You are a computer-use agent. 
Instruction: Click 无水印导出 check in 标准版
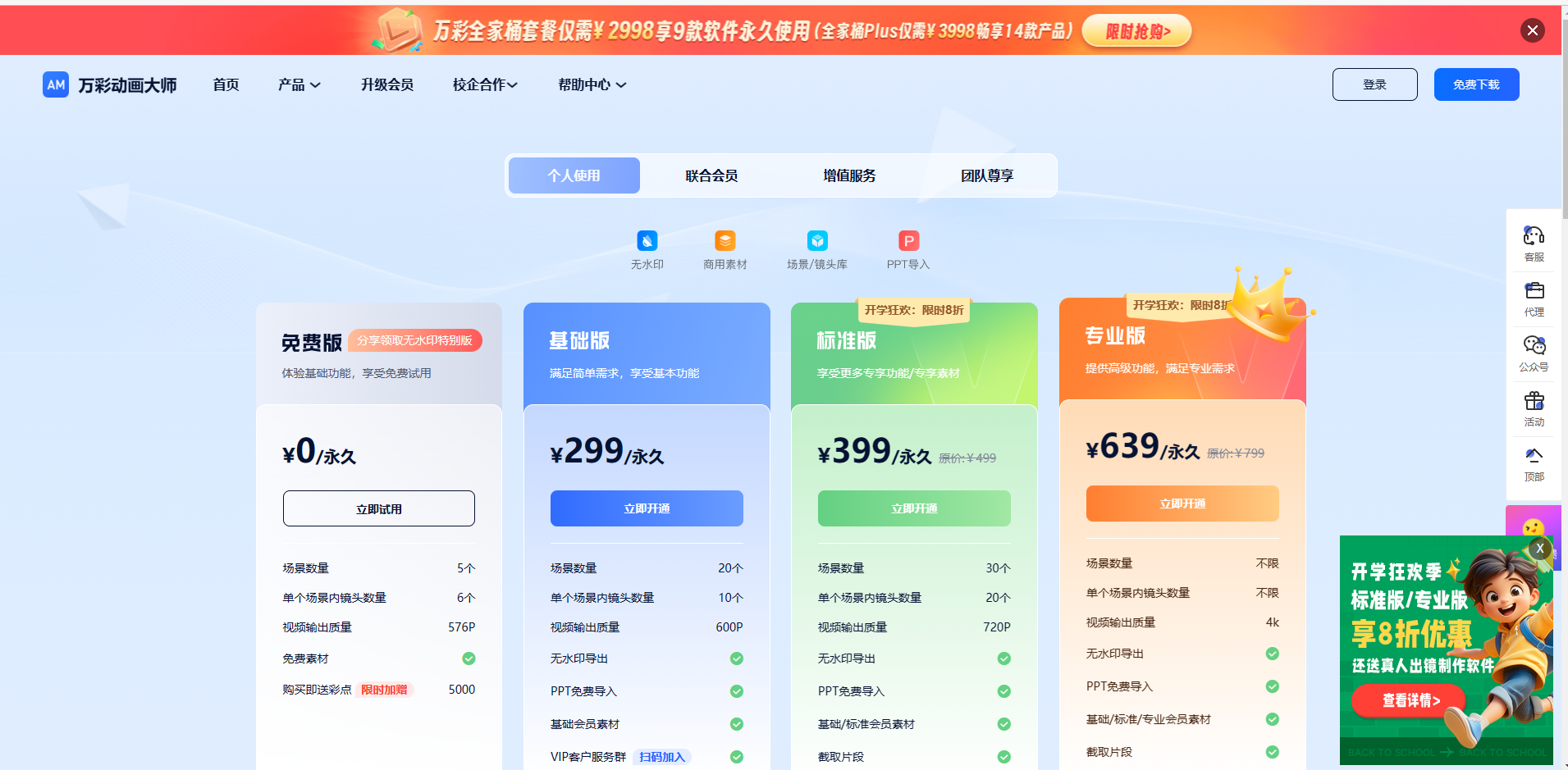tap(1003, 658)
